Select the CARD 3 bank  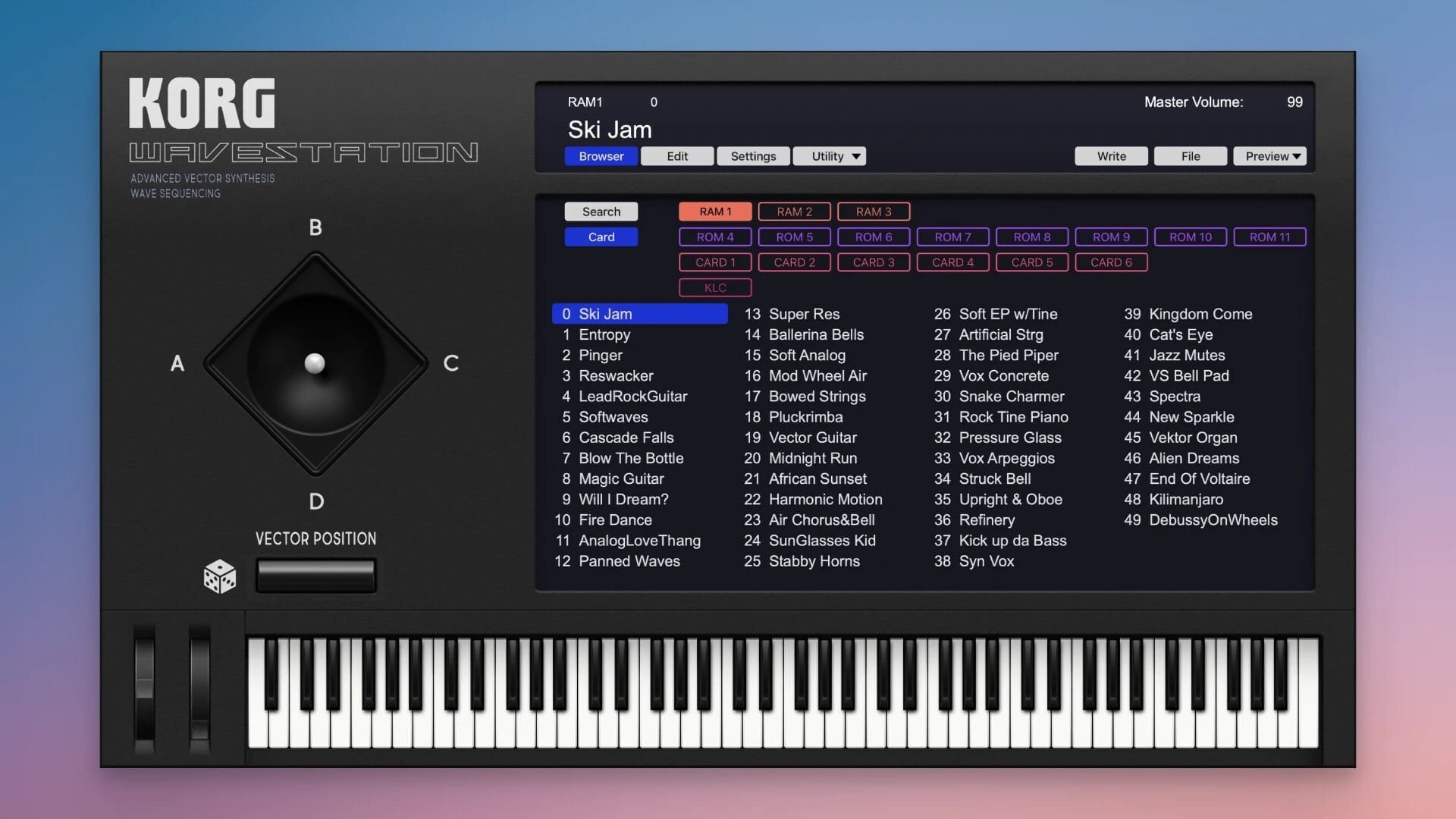873,262
